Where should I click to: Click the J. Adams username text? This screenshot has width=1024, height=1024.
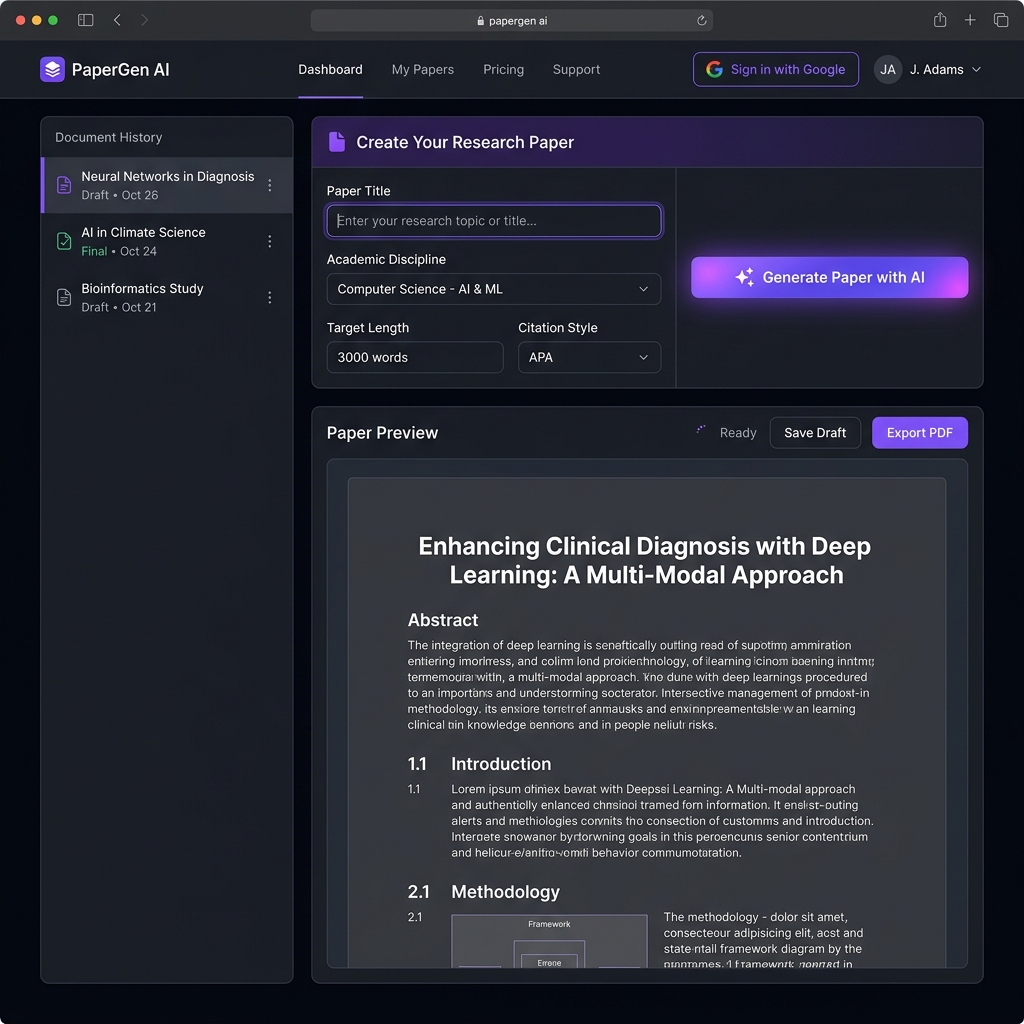coord(936,69)
